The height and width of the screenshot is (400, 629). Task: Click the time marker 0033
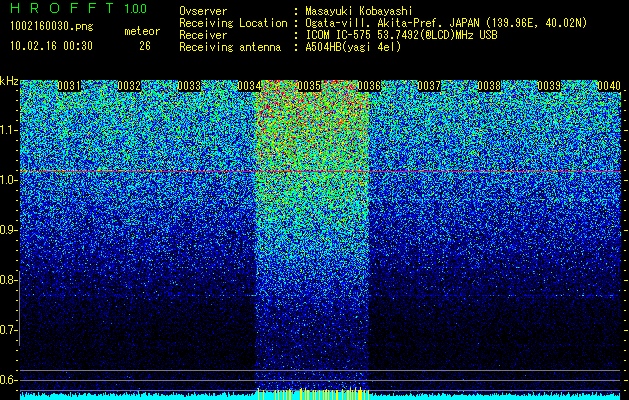click(189, 86)
